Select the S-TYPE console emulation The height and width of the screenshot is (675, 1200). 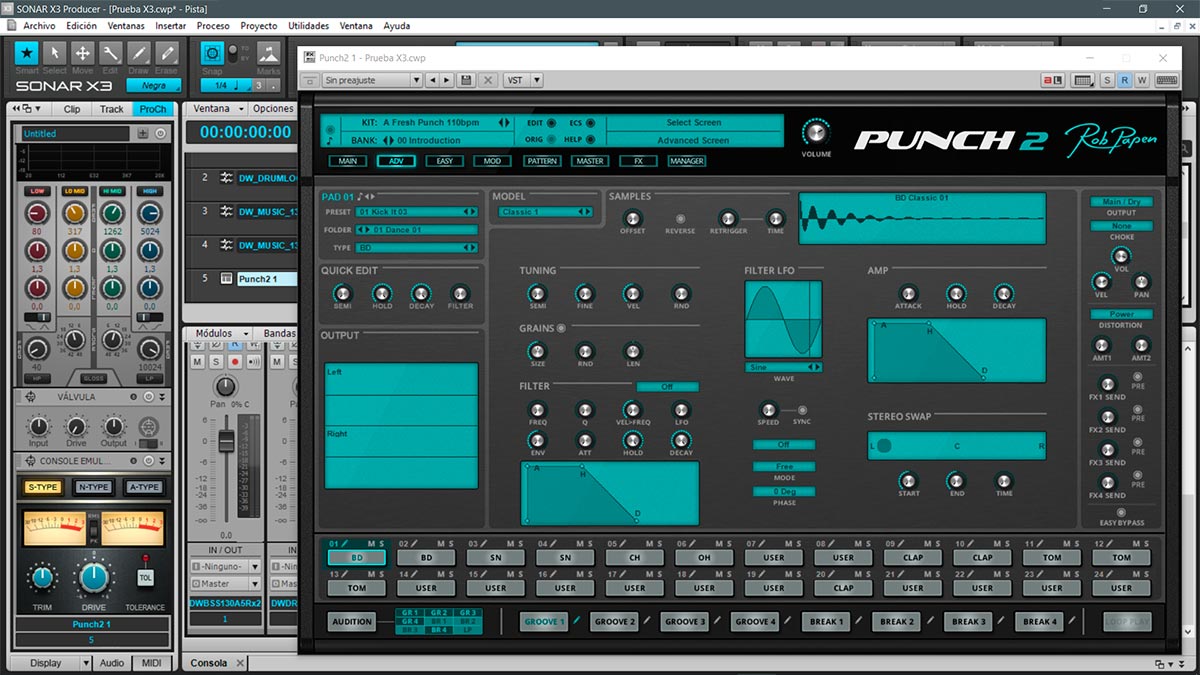43,487
